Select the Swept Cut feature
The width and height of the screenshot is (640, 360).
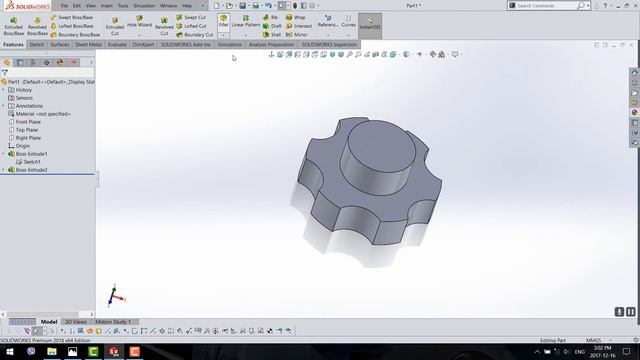[x=191, y=18]
